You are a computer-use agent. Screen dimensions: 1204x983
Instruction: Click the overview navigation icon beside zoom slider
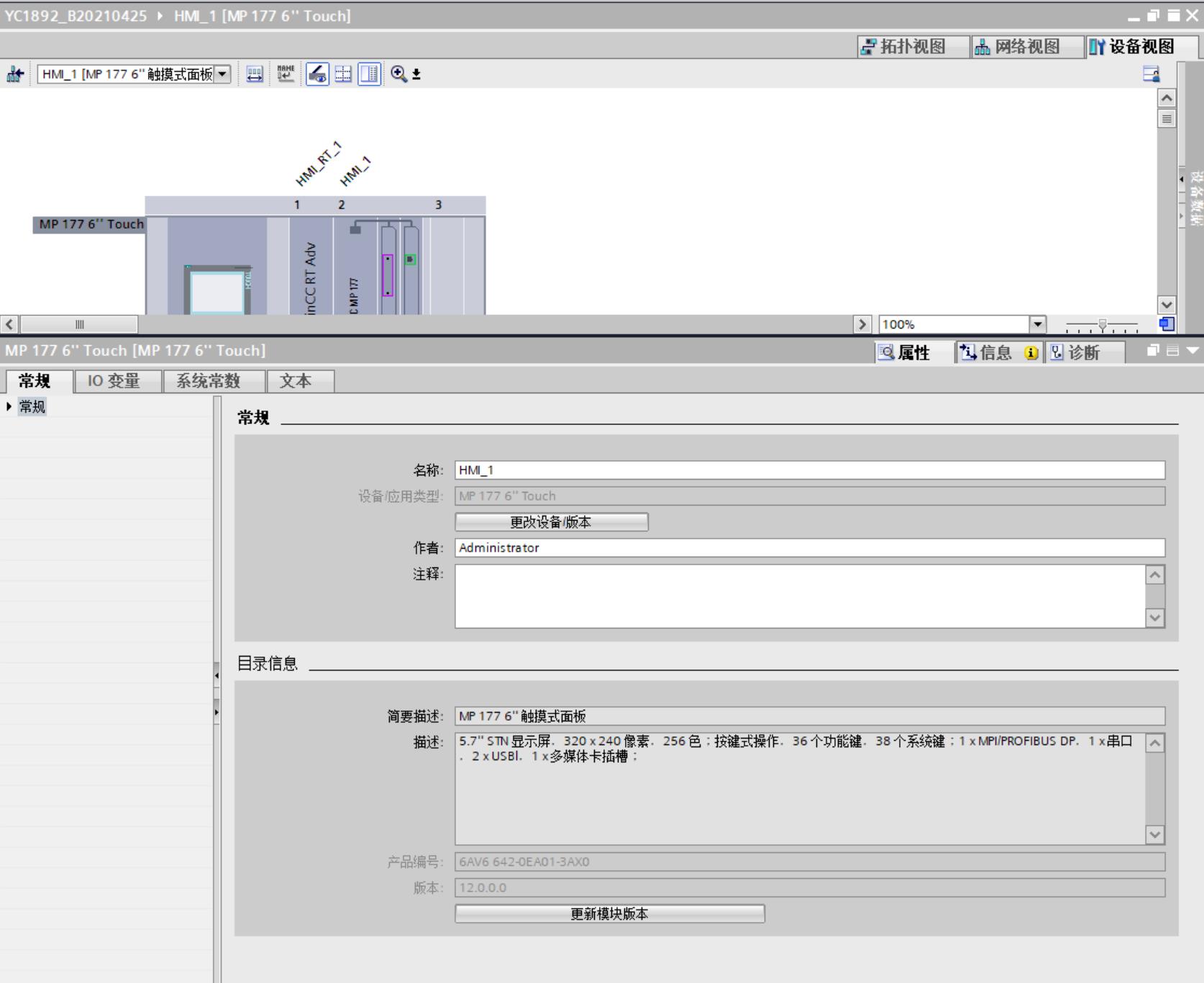(x=1167, y=324)
